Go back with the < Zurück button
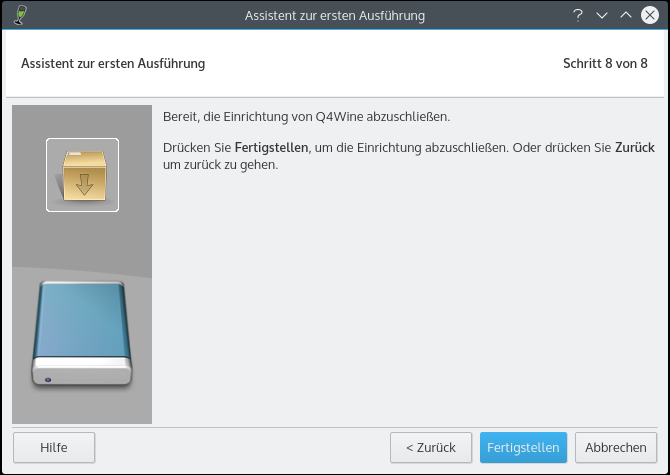The width and height of the screenshot is (670, 475). [x=430, y=447]
